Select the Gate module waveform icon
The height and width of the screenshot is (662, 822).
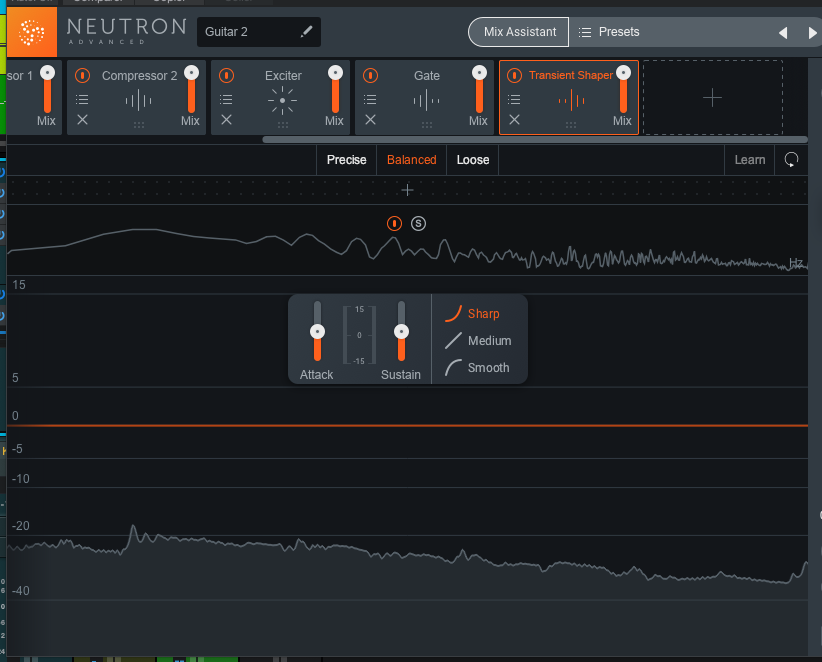coord(427,100)
